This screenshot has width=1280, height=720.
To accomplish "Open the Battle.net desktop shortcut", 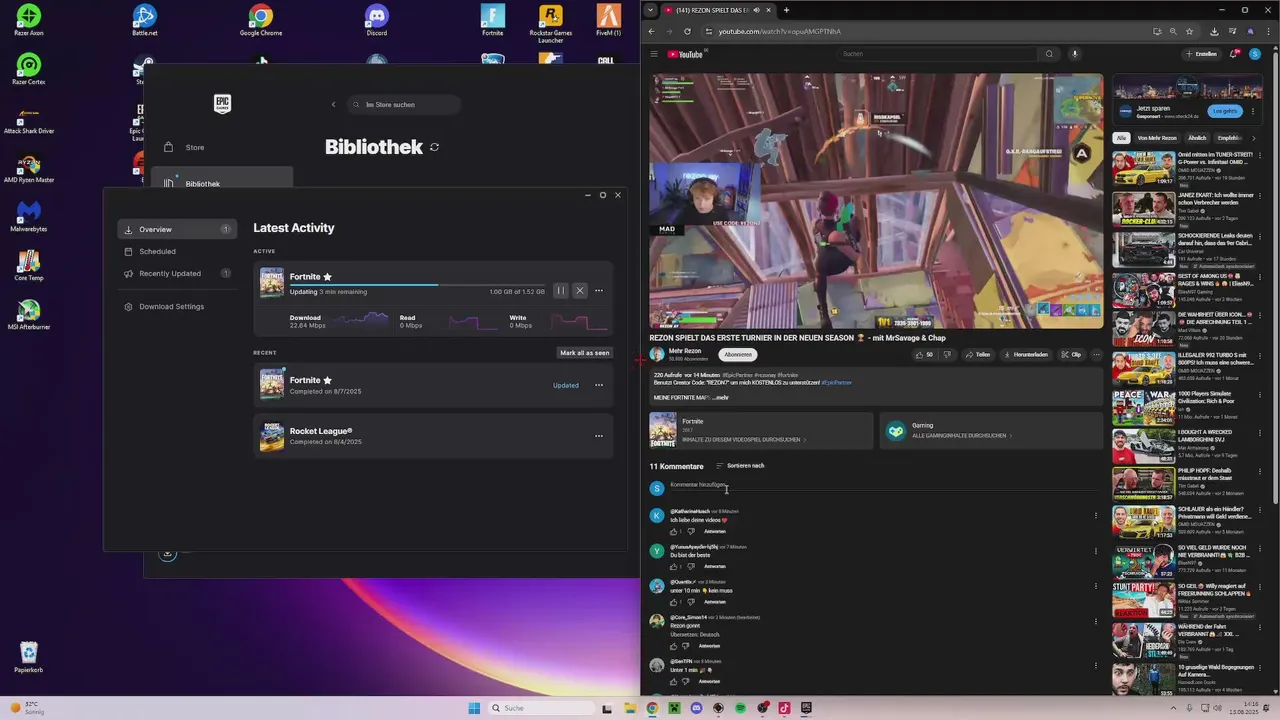I will point(145,20).
